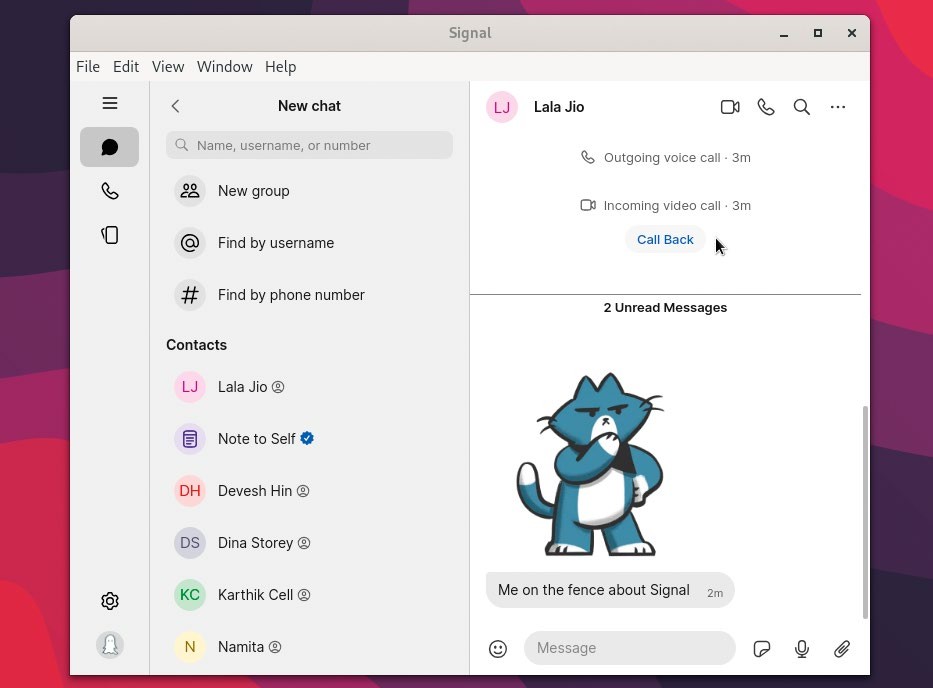Select contact Dina Storey
The height and width of the screenshot is (688, 933).
(309, 543)
